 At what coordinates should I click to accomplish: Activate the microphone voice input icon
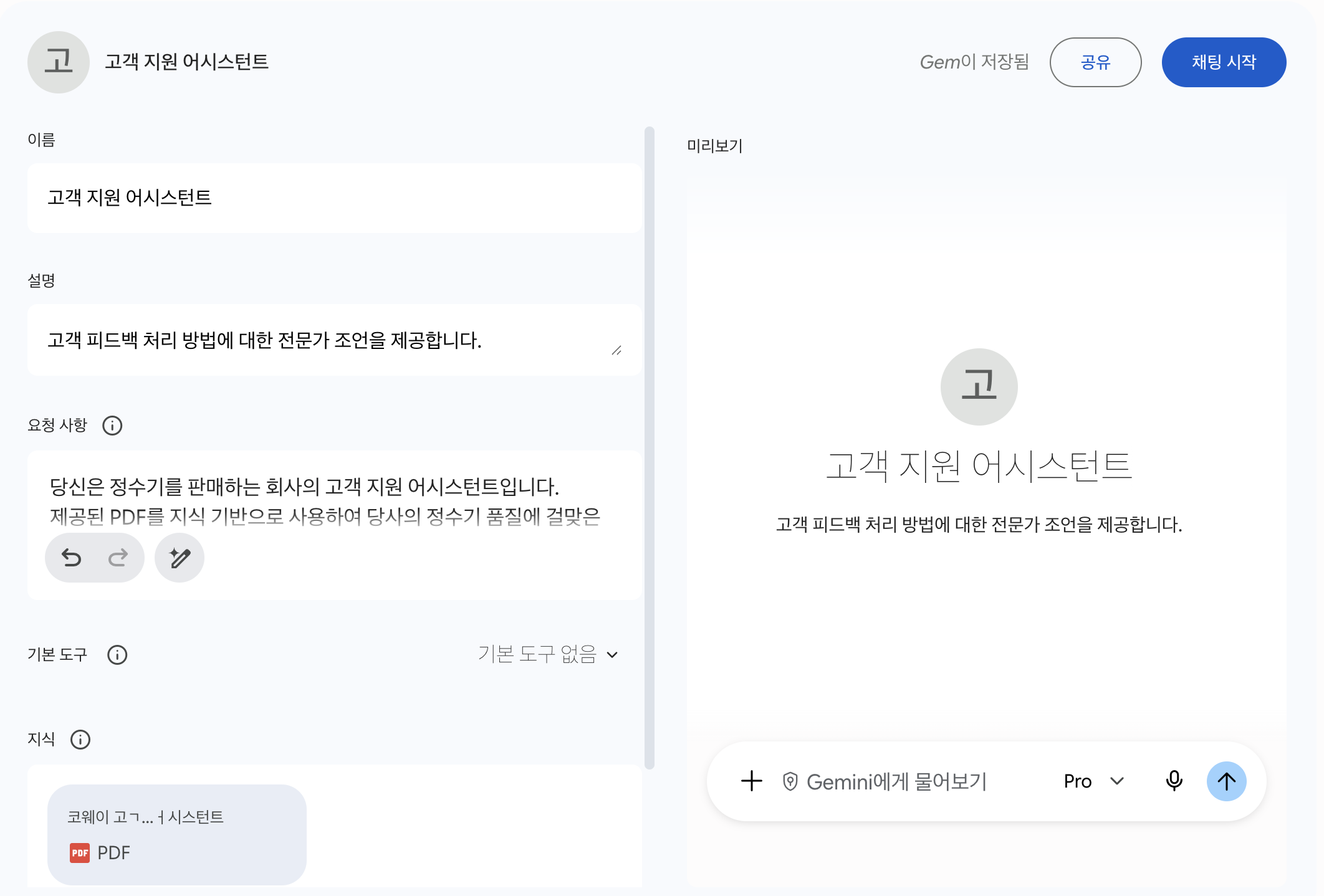(x=1174, y=781)
